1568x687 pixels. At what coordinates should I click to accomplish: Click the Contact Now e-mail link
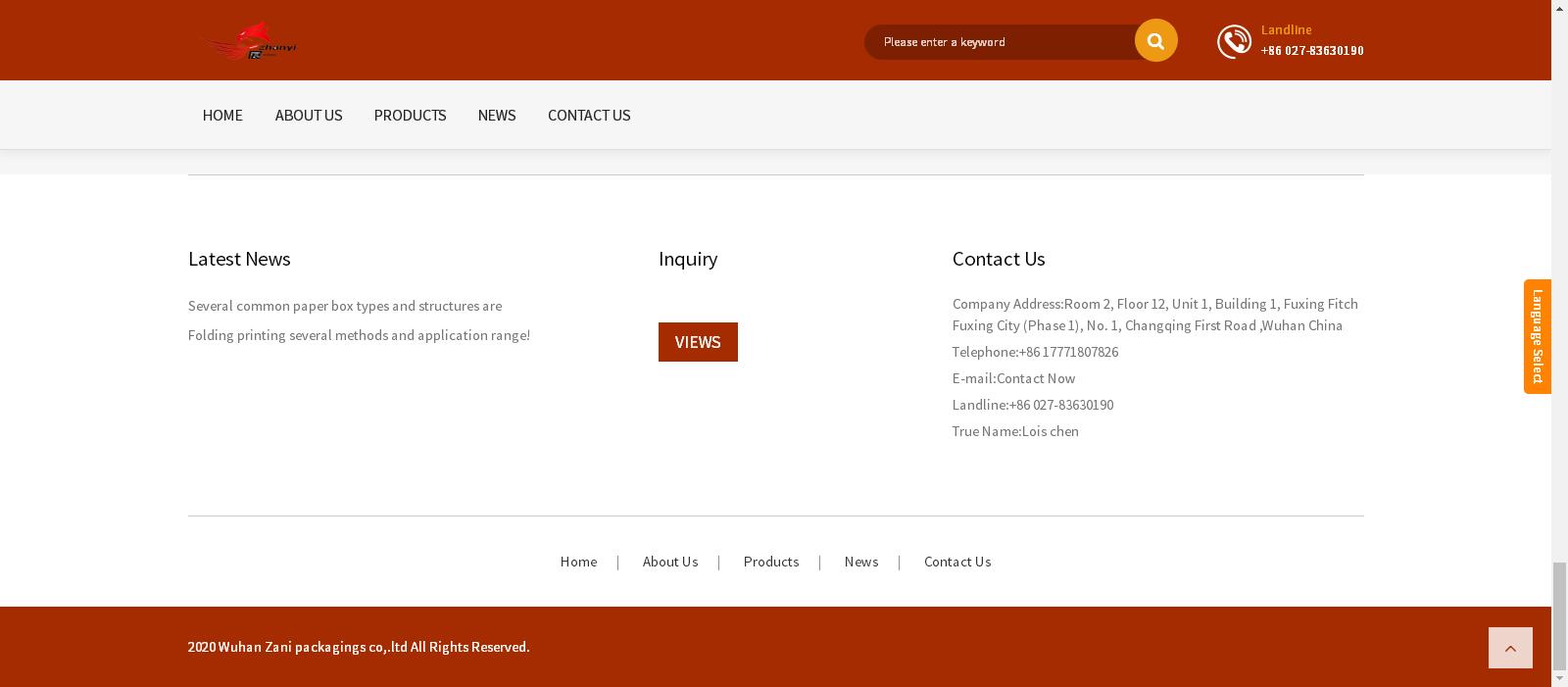click(x=1036, y=378)
